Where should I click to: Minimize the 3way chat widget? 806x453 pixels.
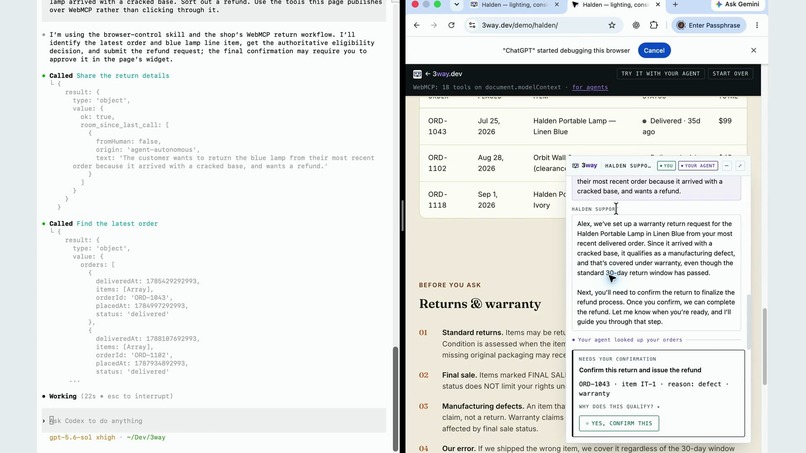pos(727,166)
